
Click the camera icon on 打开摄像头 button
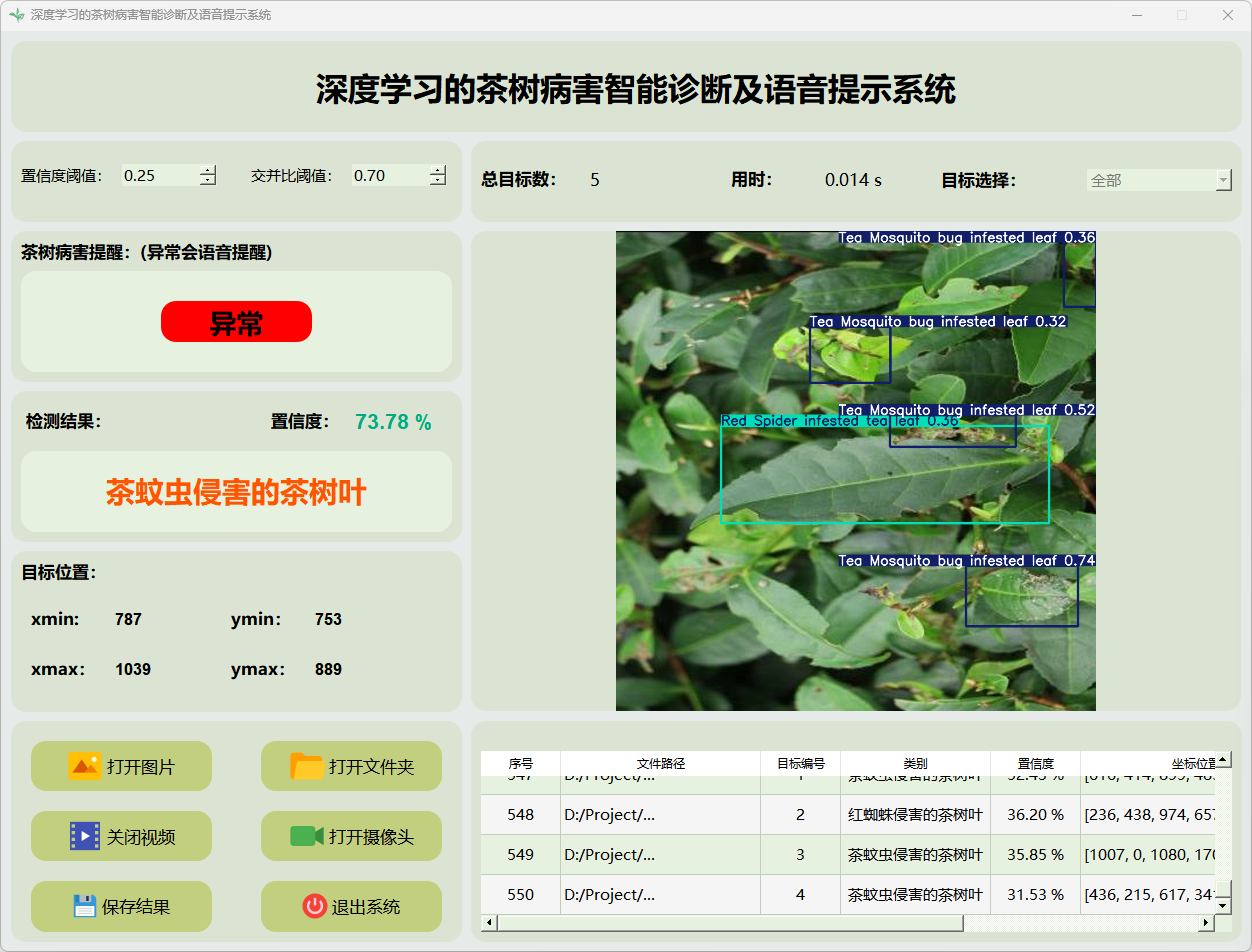[x=307, y=836]
